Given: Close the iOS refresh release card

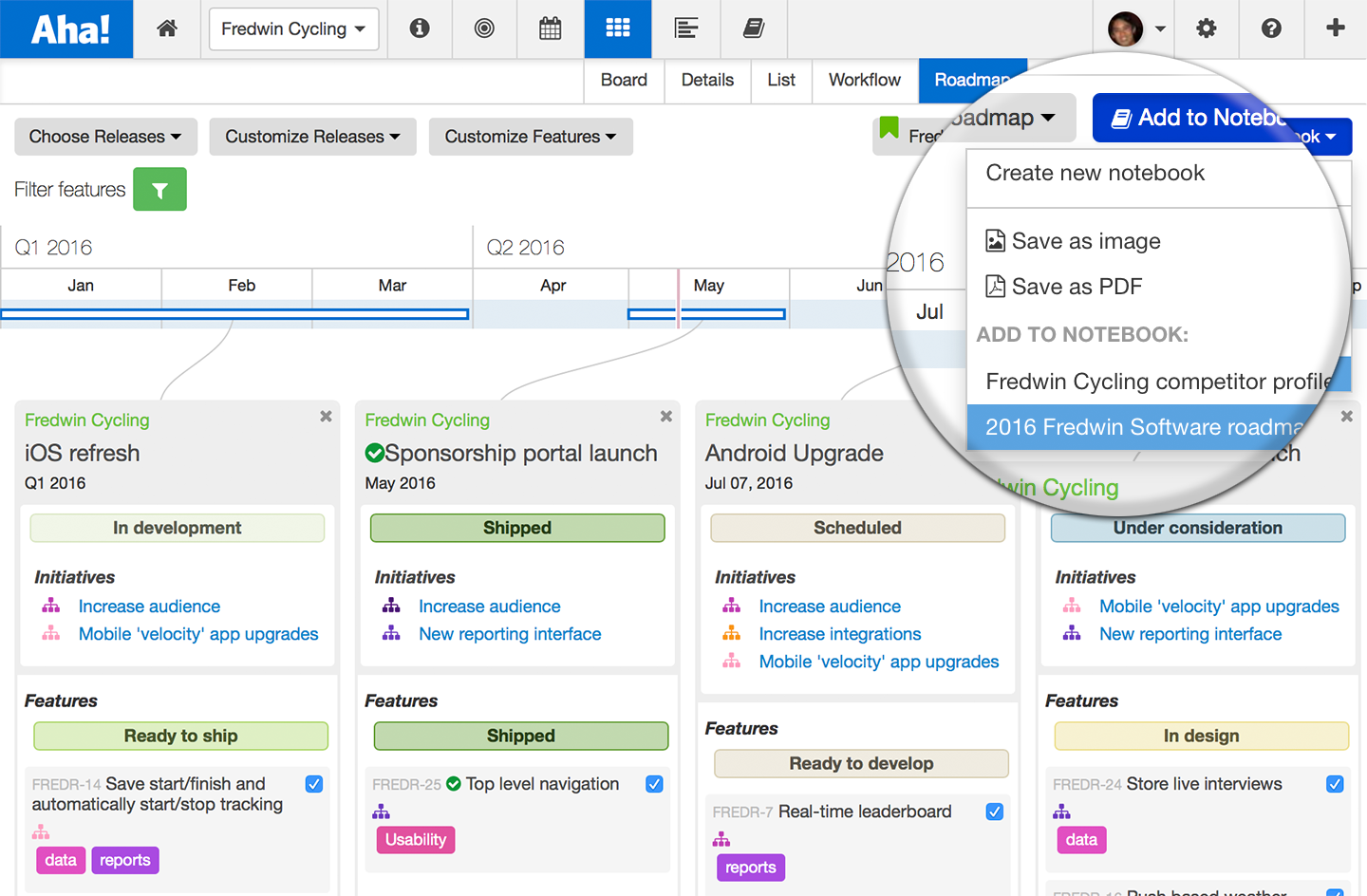Looking at the screenshot, I should point(326,417).
